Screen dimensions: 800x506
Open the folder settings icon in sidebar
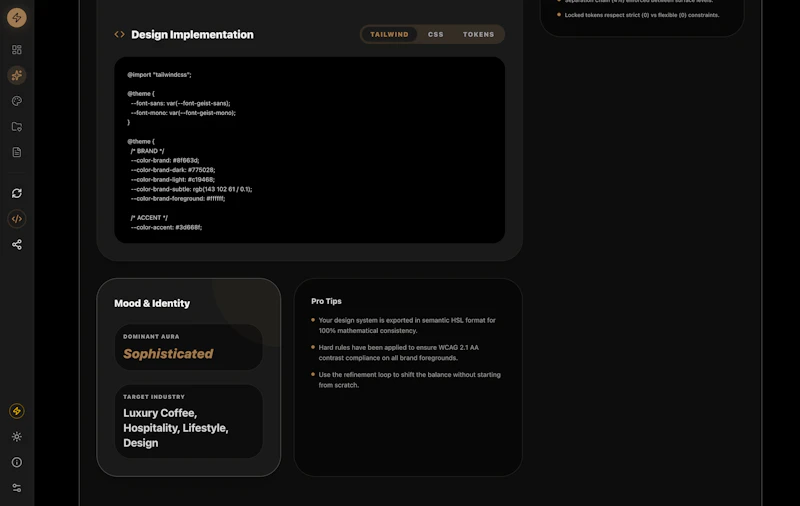[17, 126]
